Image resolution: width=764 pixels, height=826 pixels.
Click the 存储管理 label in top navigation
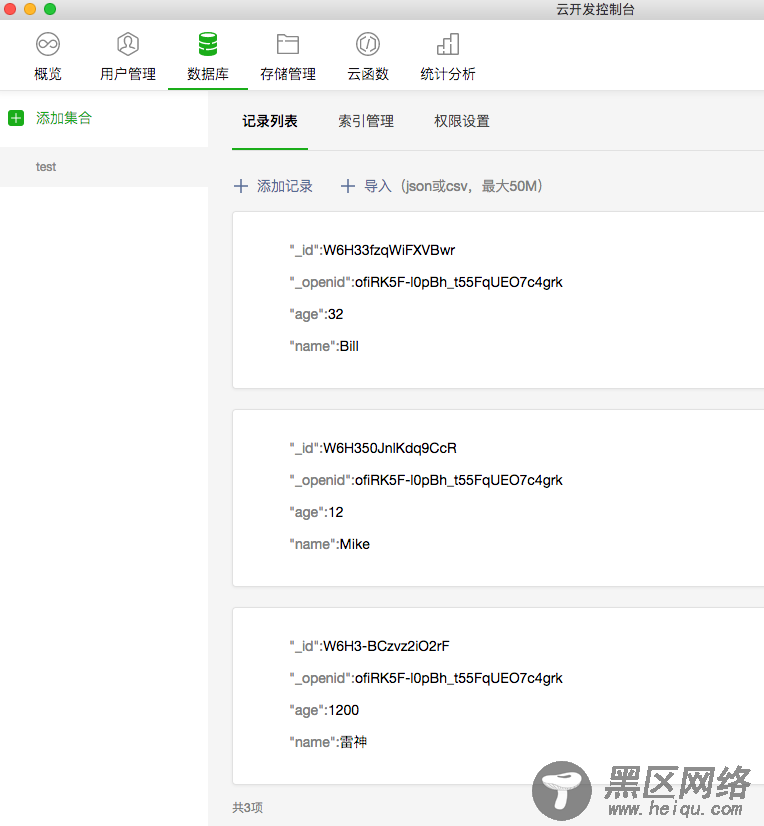coord(288,74)
